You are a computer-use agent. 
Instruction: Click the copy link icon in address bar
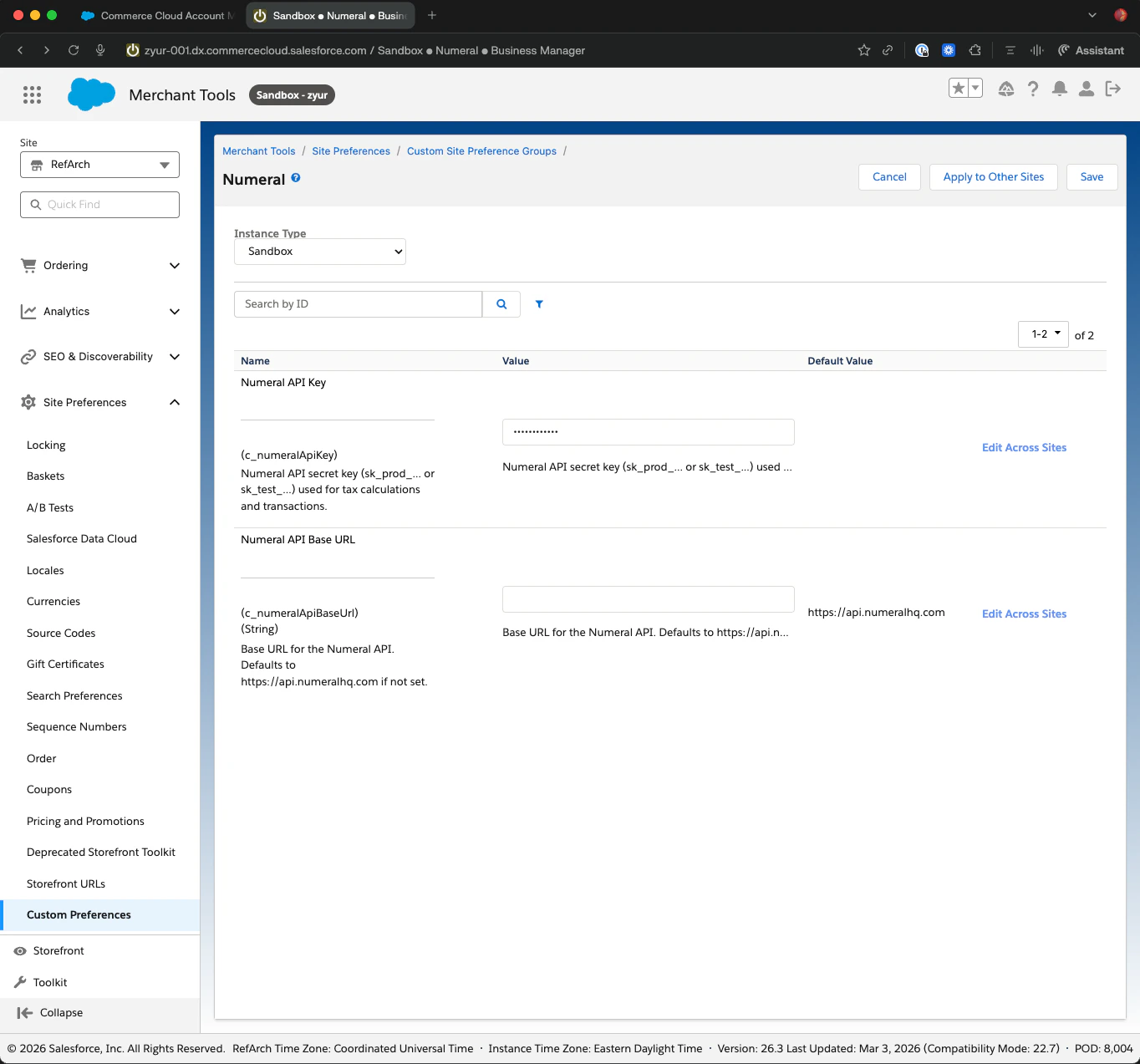click(888, 50)
